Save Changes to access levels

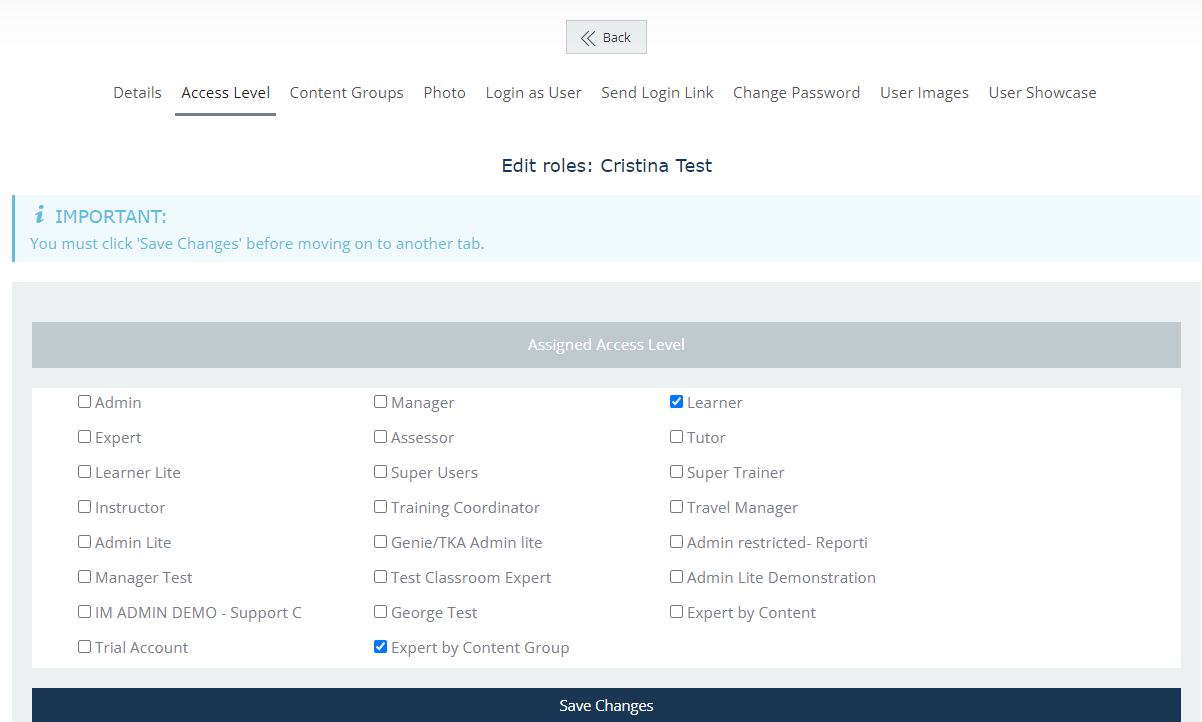click(x=606, y=705)
